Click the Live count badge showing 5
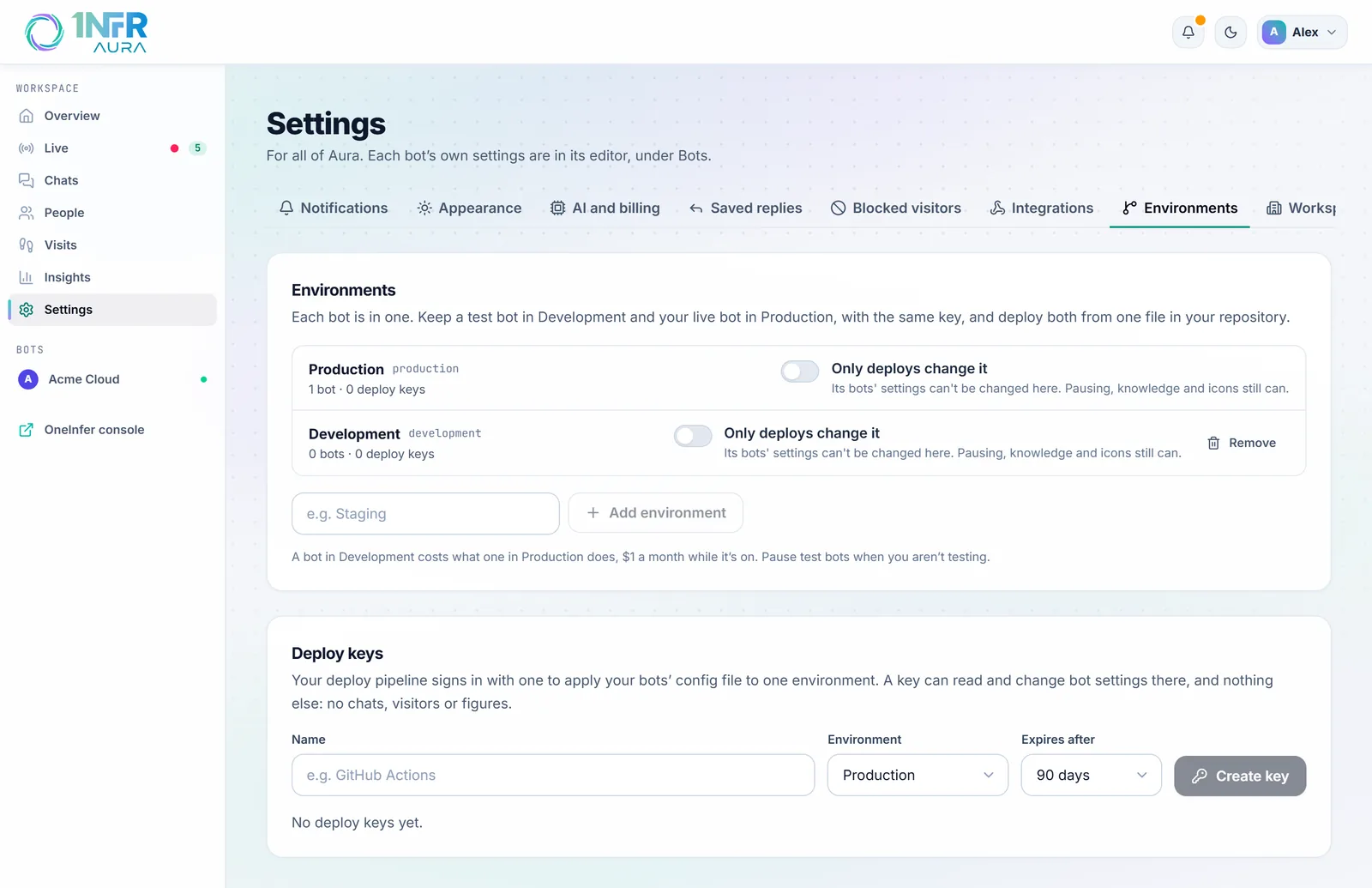The width and height of the screenshot is (1372, 888). pos(197,148)
